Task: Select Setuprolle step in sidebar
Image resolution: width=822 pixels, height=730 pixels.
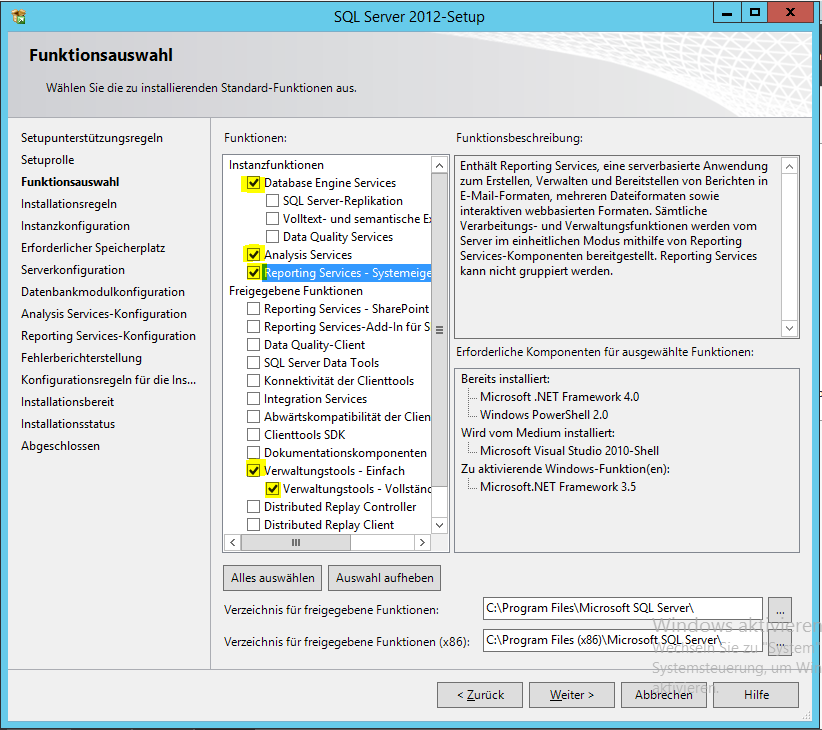Action: pyautogui.click(x=48, y=160)
